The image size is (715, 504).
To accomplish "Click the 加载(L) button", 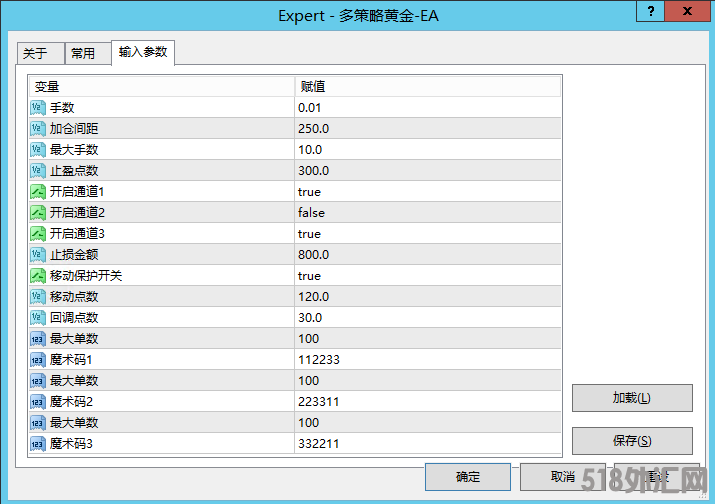I will click(x=632, y=398).
